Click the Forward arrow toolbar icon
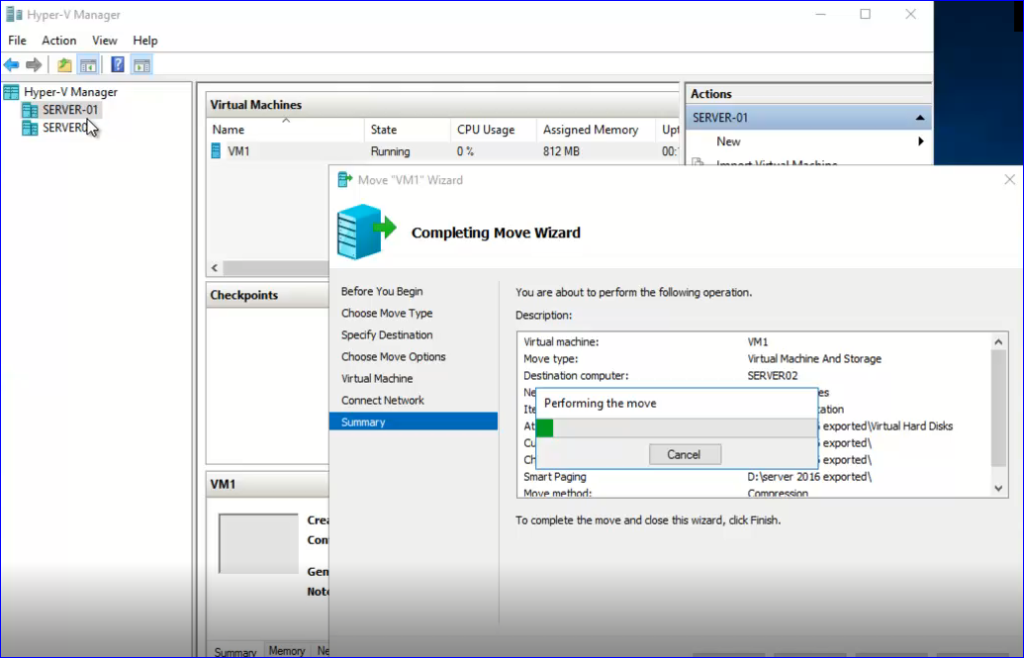The width and height of the screenshot is (1024, 658). (33, 65)
